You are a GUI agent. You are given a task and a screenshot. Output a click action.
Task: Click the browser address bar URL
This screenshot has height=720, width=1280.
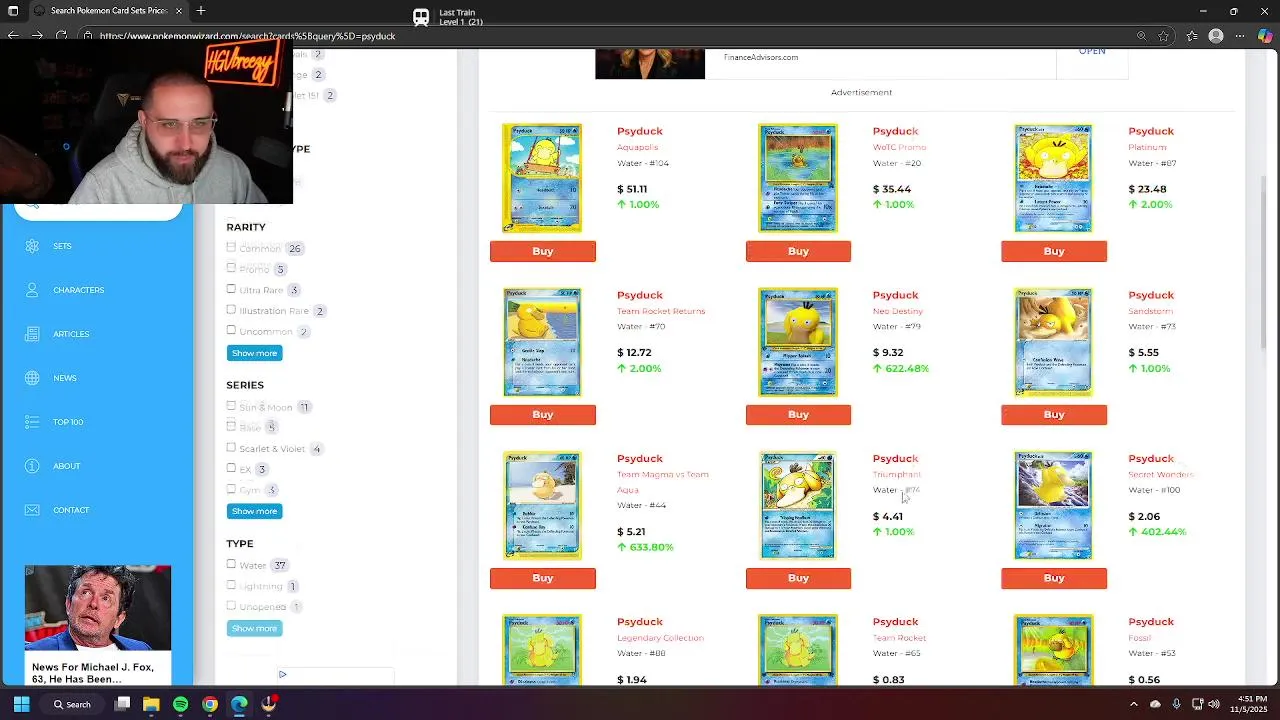click(x=247, y=36)
